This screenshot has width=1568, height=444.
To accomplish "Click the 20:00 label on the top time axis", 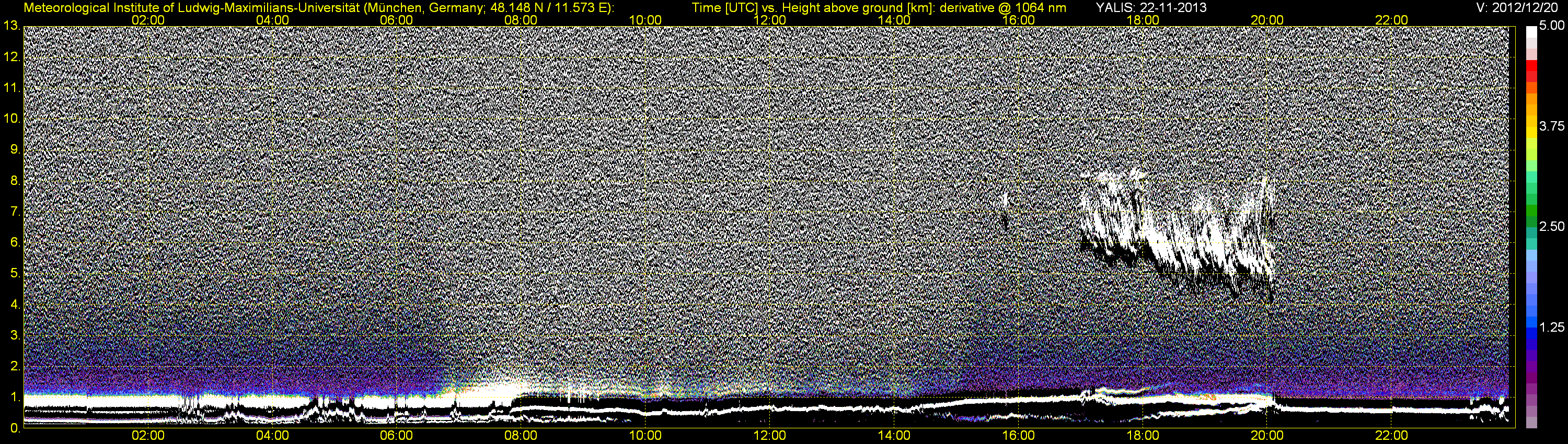I will (x=1267, y=20).
